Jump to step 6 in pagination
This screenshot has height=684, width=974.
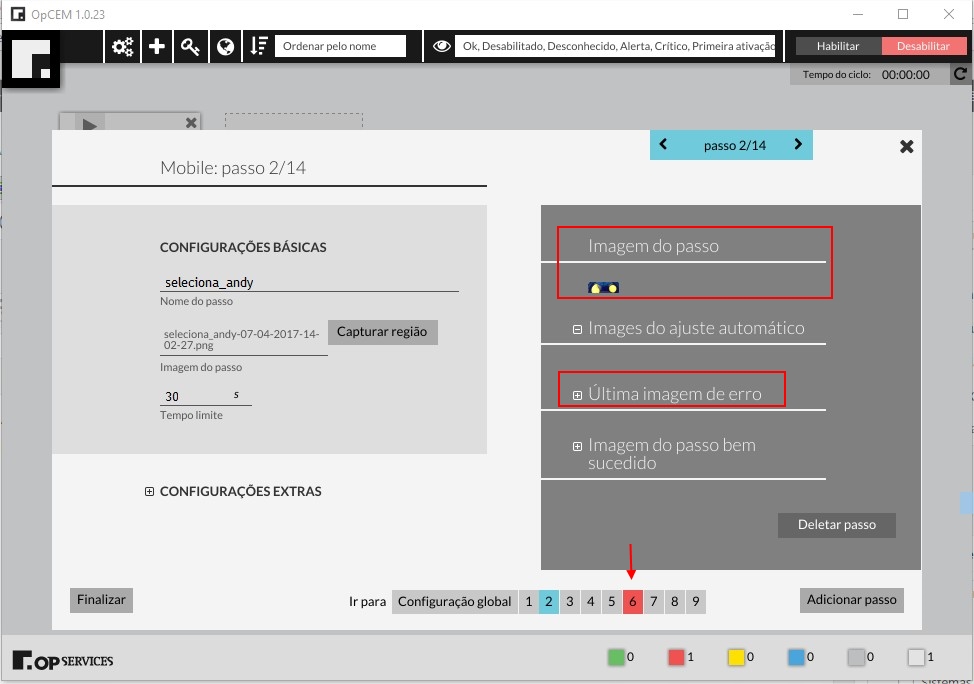point(632,601)
